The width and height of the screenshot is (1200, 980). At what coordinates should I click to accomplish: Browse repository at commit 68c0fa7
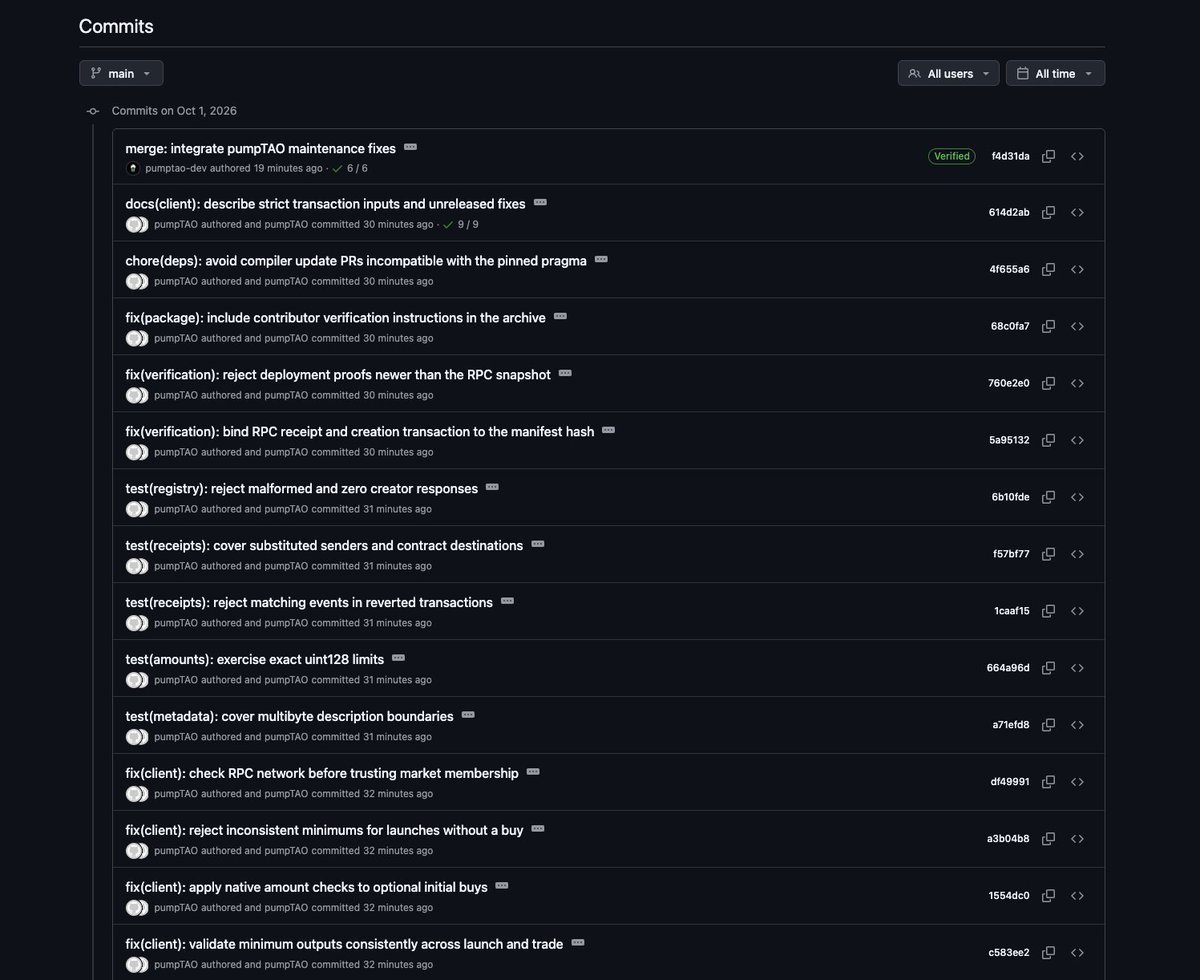1078,326
